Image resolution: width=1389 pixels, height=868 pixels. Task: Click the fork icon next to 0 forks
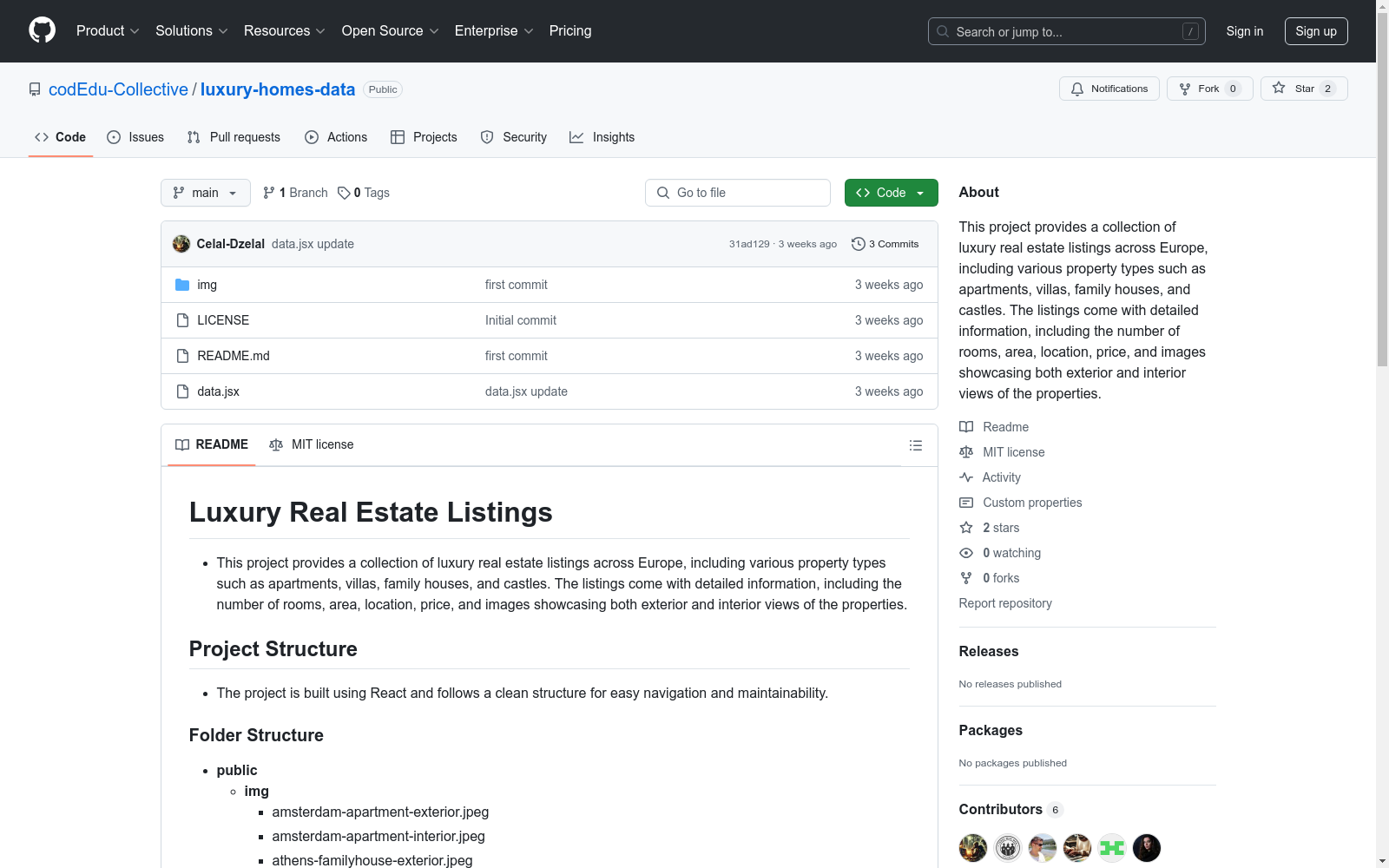[x=966, y=578]
